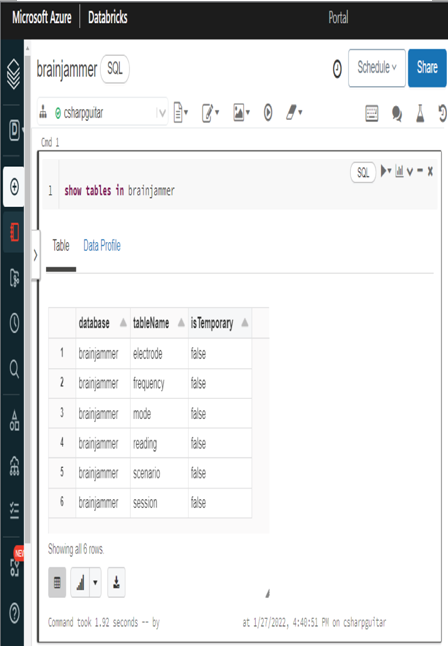Click the SQL language label in Cmd 1
Viewport: 448px width, 646px height.
(x=363, y=172)
